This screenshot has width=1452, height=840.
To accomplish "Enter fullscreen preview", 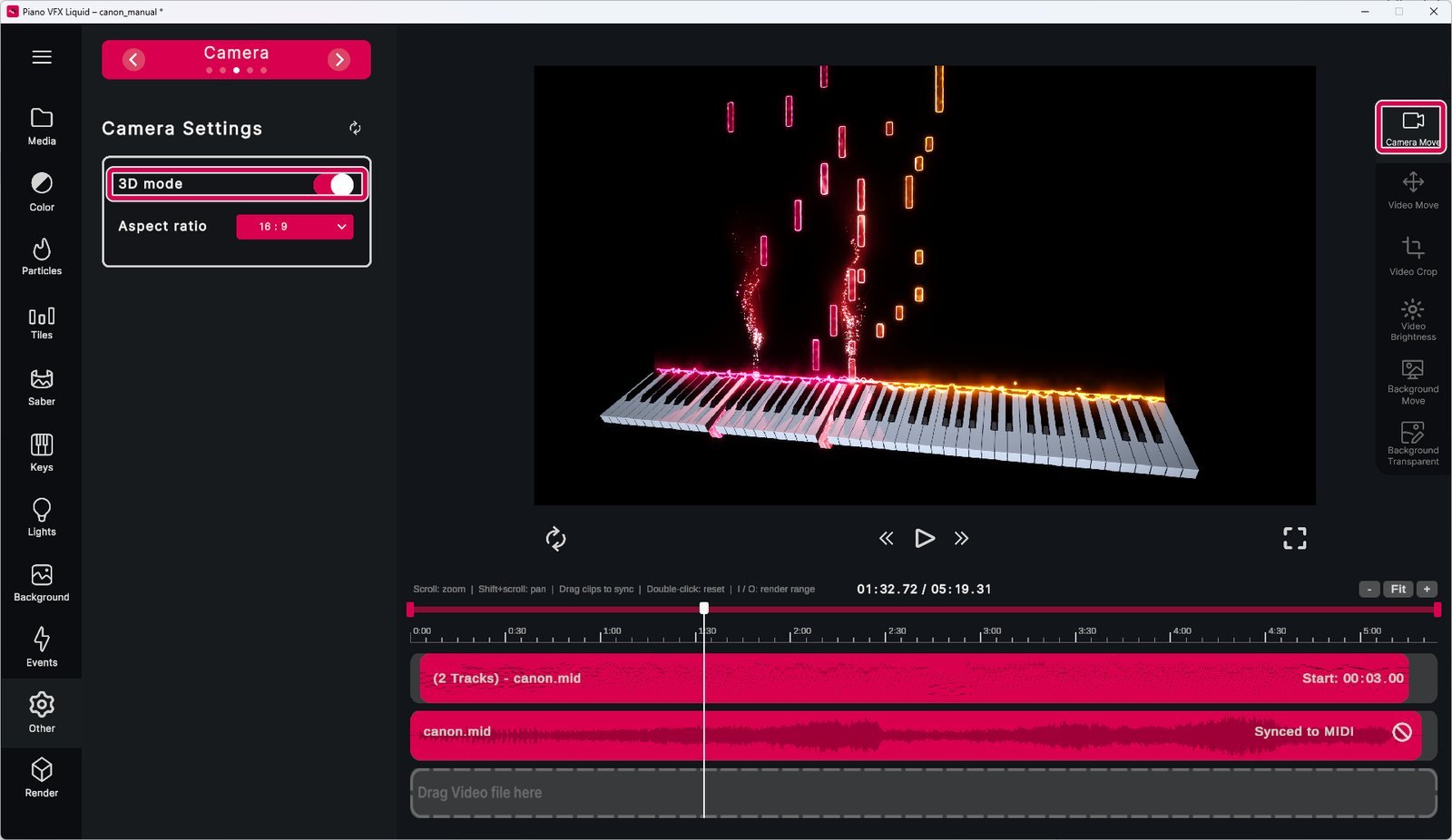I will tap(1295, 539).
